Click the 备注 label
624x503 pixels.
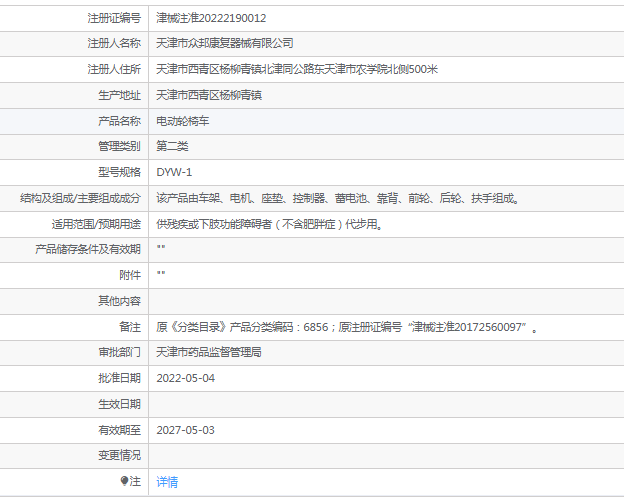pos(130,327)
